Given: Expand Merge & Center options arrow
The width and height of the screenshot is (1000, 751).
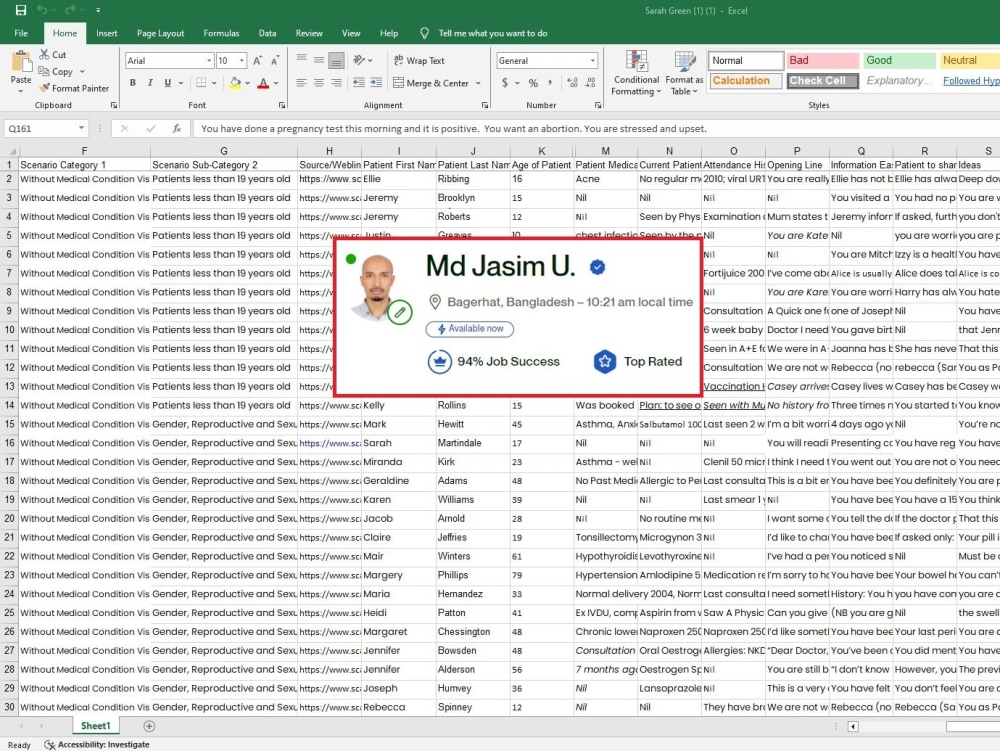Looking at the screenshot, I should 478,83.
